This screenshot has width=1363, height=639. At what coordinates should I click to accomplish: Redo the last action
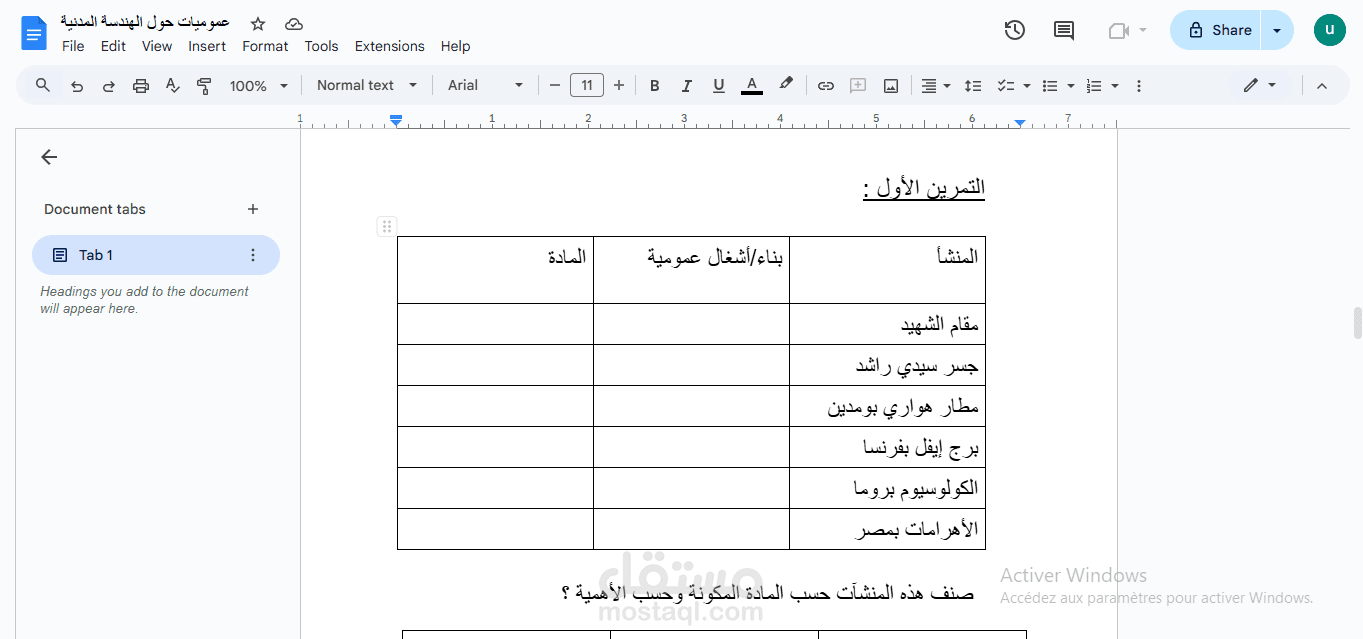click(x=108, y=86)
